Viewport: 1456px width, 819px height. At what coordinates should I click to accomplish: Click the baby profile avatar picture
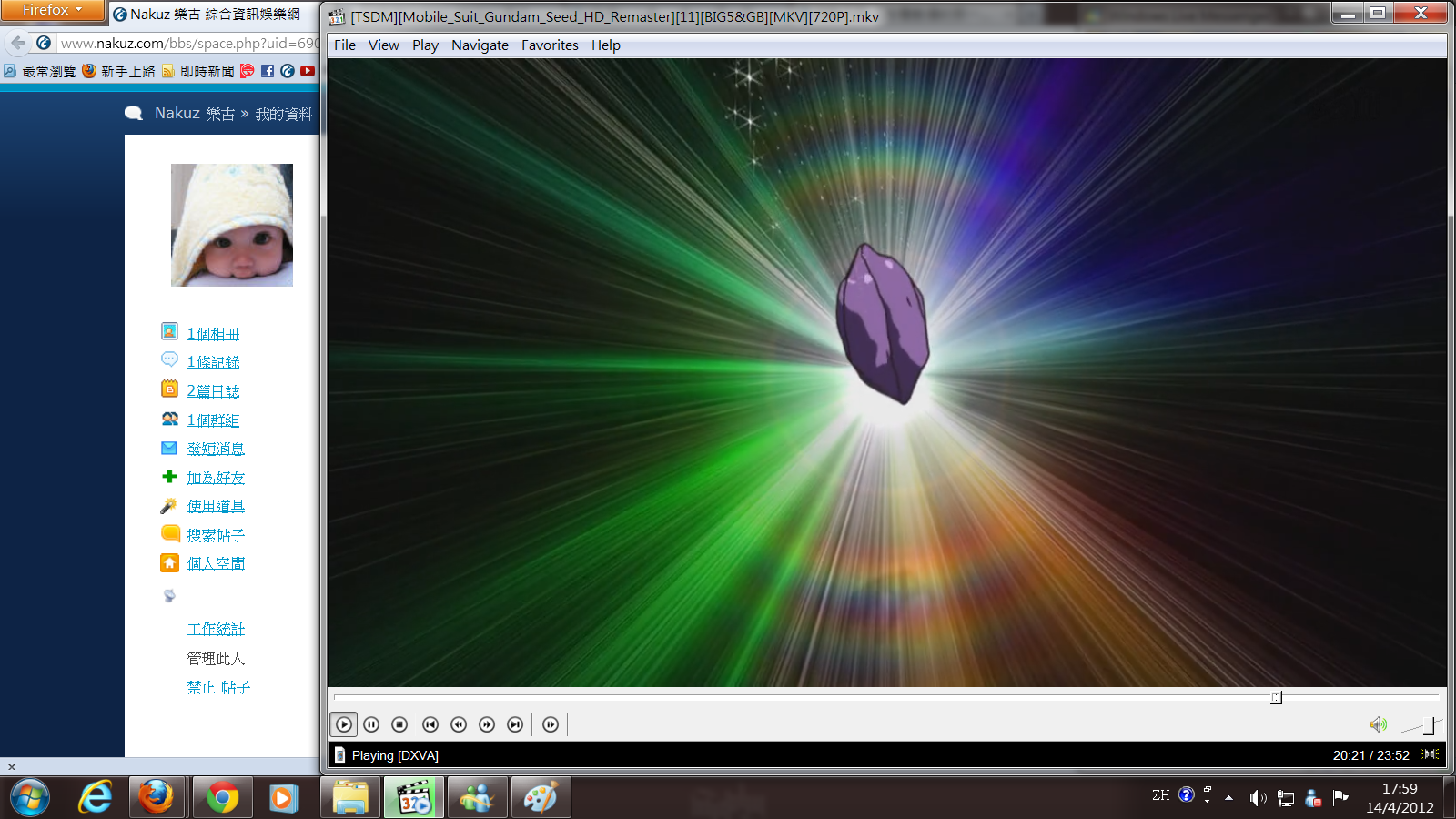tap(232, 225)
